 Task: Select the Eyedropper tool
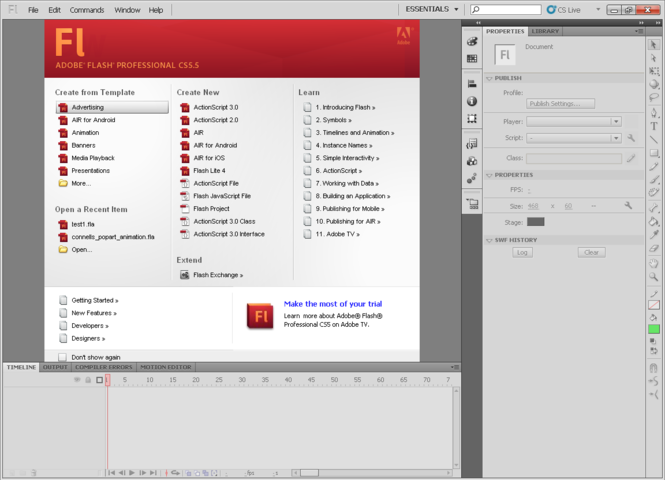click(x=654, y=234)
